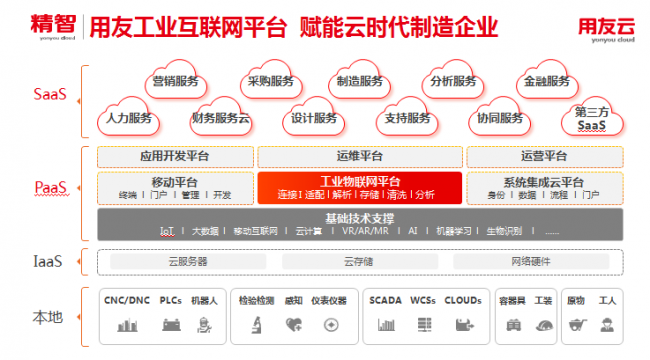Screen dimensions: 650x360
Task: Select the 运维平台 box
Action: tap(360, 156)
